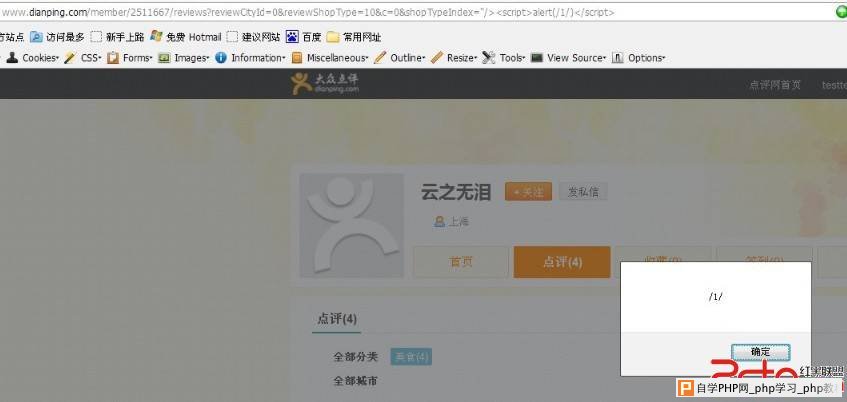Click the 全部分类 label
The image size is (847, 402).
click(x=355, y=357)
